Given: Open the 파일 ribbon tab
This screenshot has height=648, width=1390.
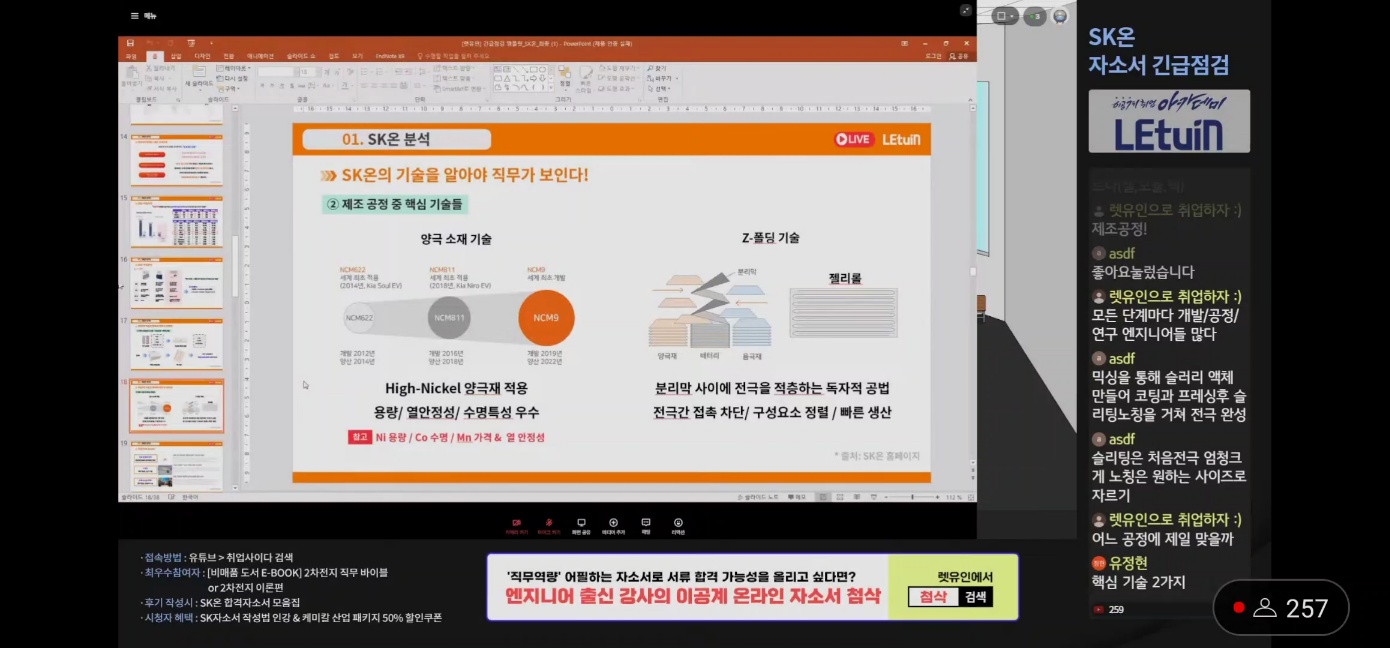Looking at the screenshot, I should (x=131, y=56).
